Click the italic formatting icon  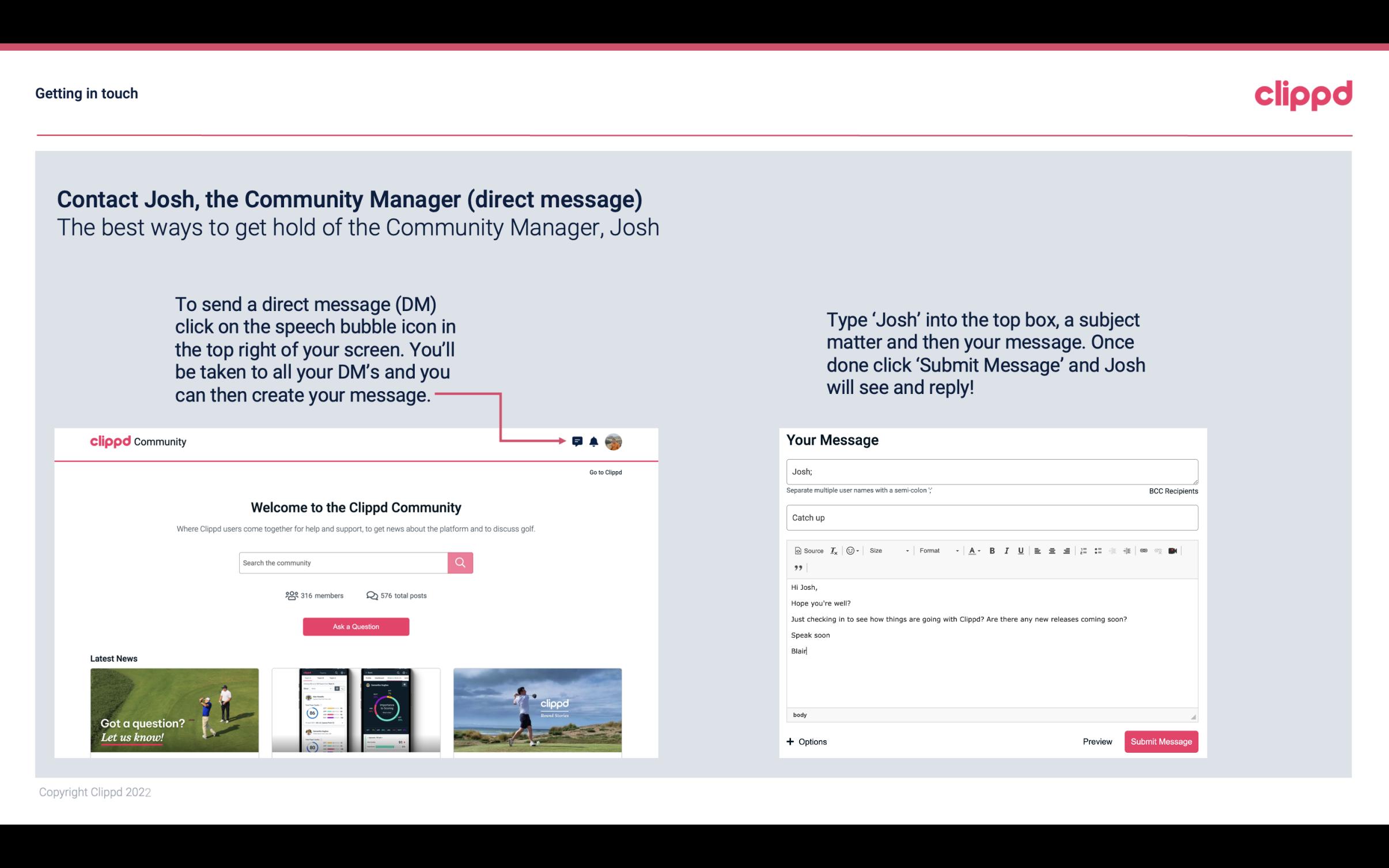pos(1008,550)
